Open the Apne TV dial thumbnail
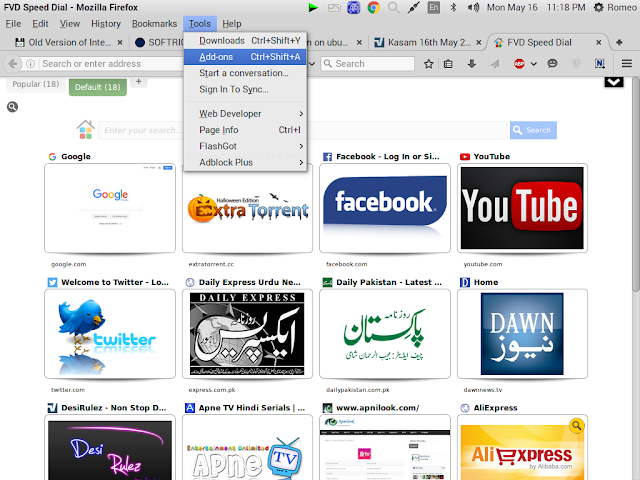Image resolution: width=640 pixels, height=480 pixels. [x=247, y=448]
